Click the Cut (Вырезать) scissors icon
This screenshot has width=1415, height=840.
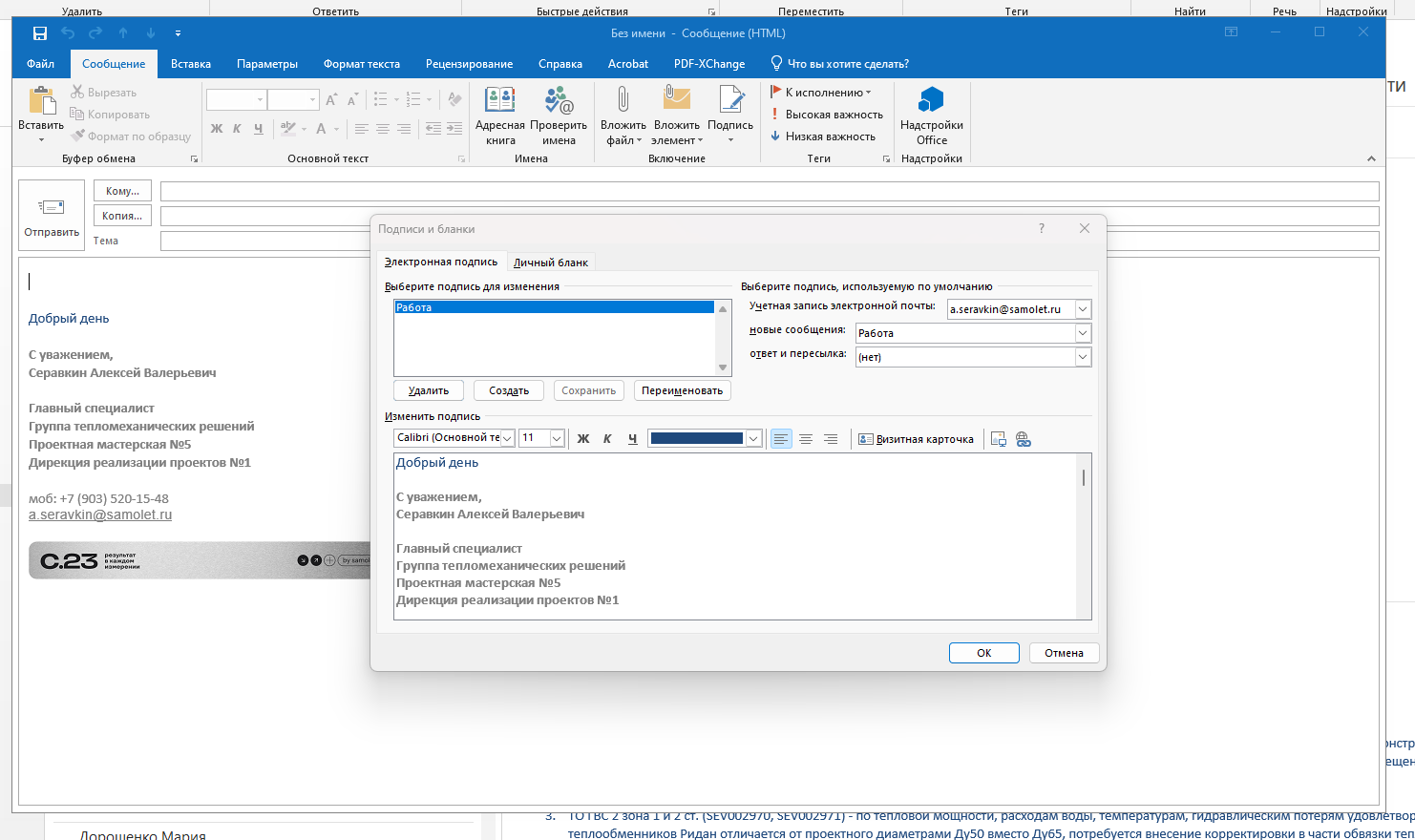tap(78, 93)
